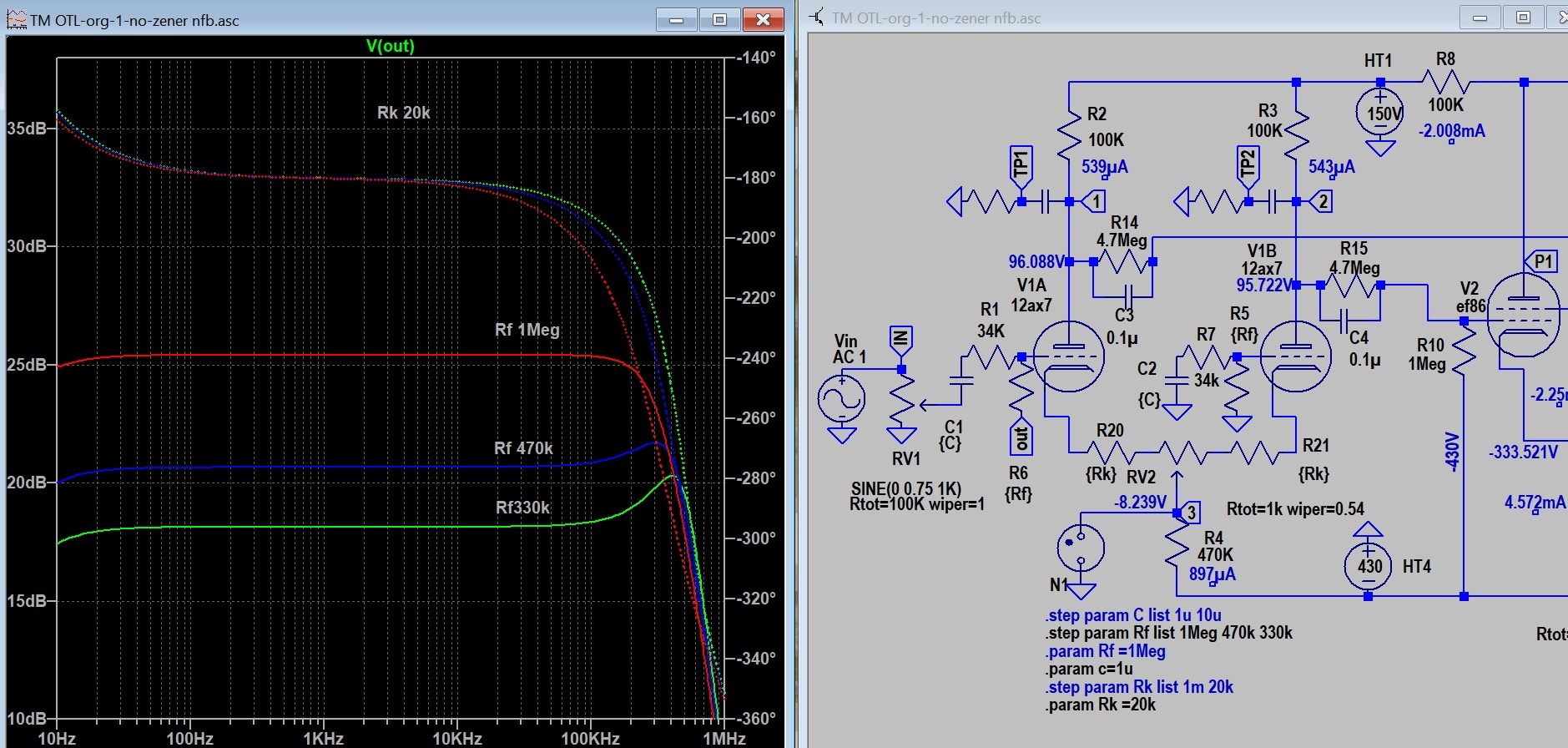Screen dimensions: 1568x748
Task: Click the 95.722V node voltage label
Action: [1264, 286]
